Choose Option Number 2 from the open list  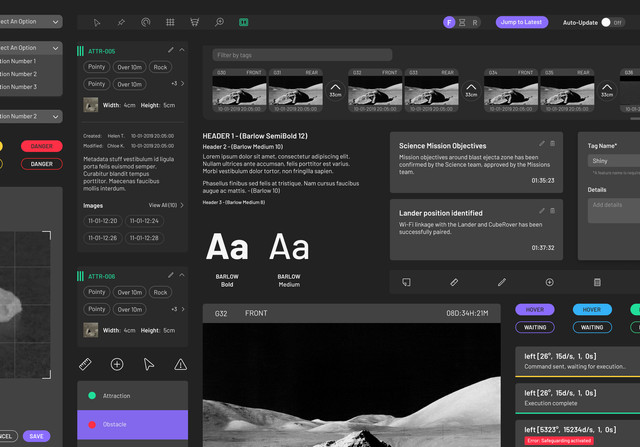click(29, 74)
